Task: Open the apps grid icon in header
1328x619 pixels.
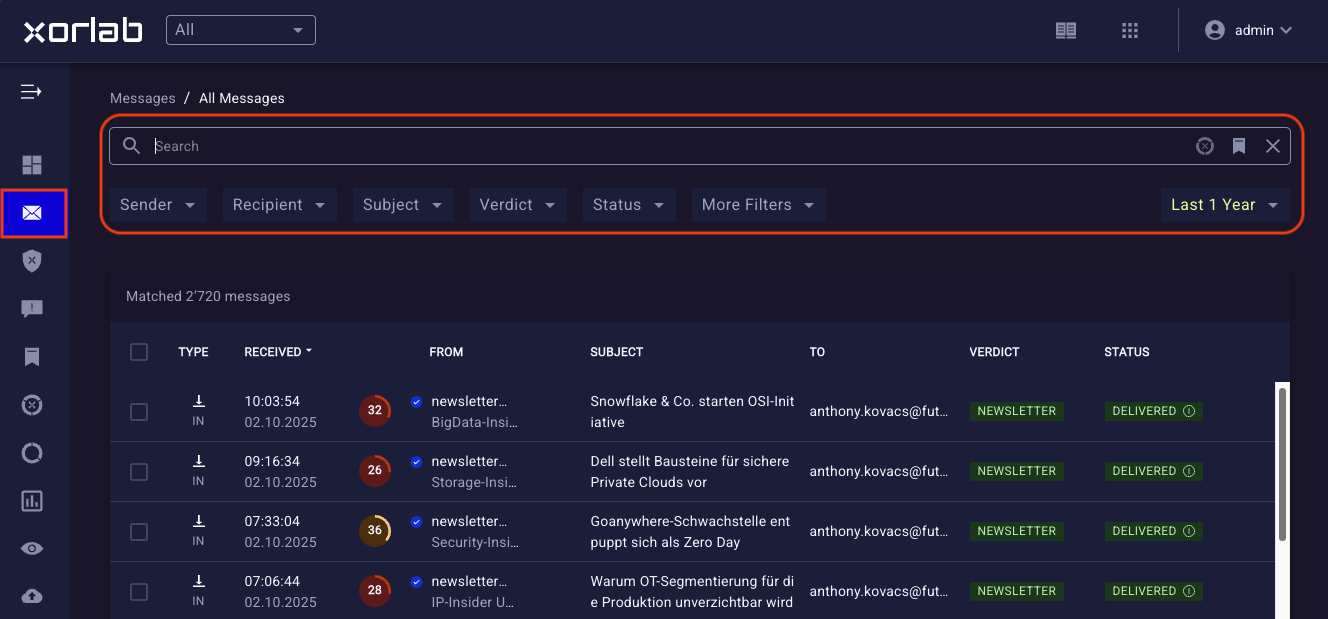Action: coord(1130,30)
